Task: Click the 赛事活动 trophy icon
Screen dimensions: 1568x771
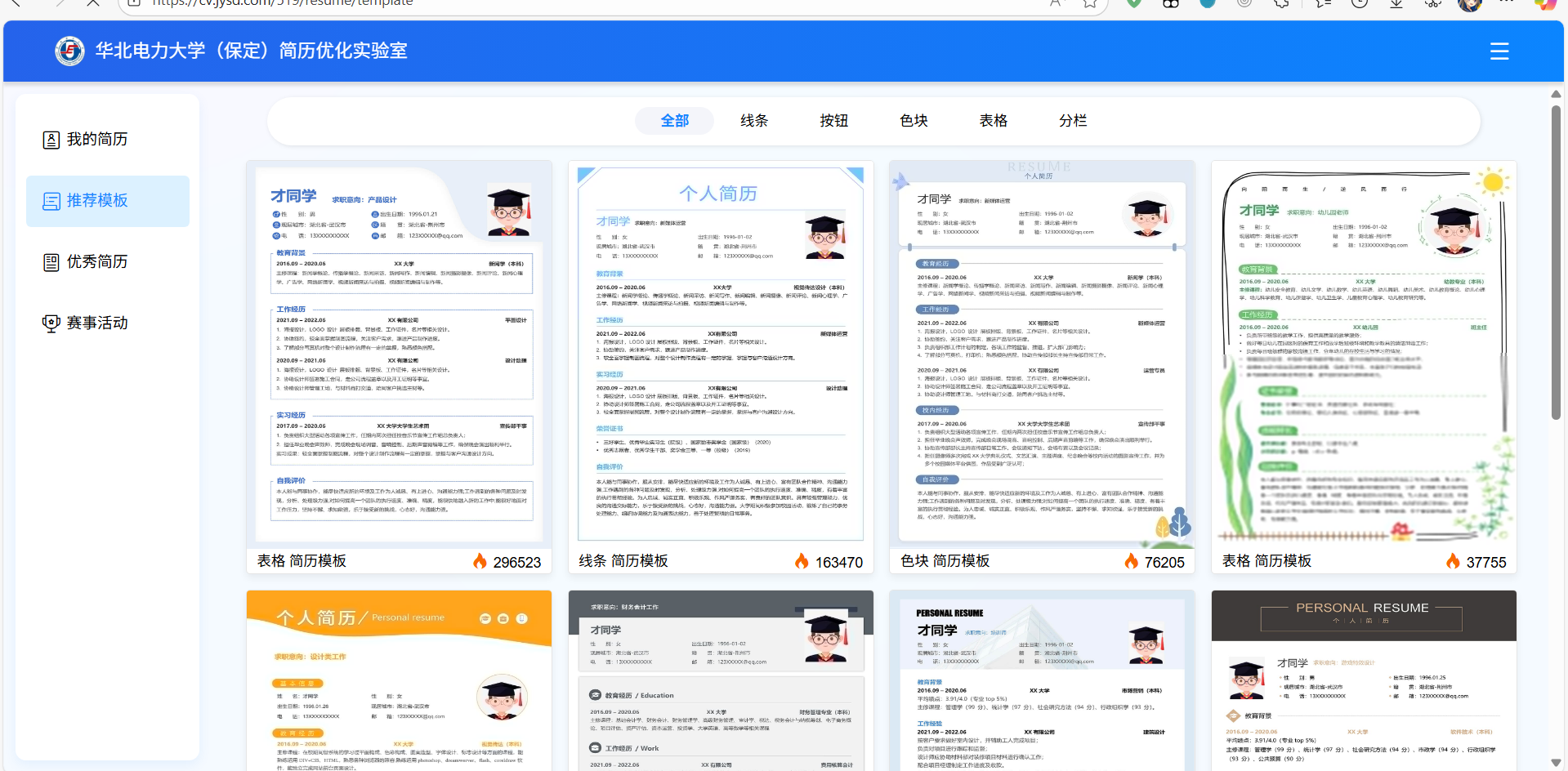Action: point(50,323)
